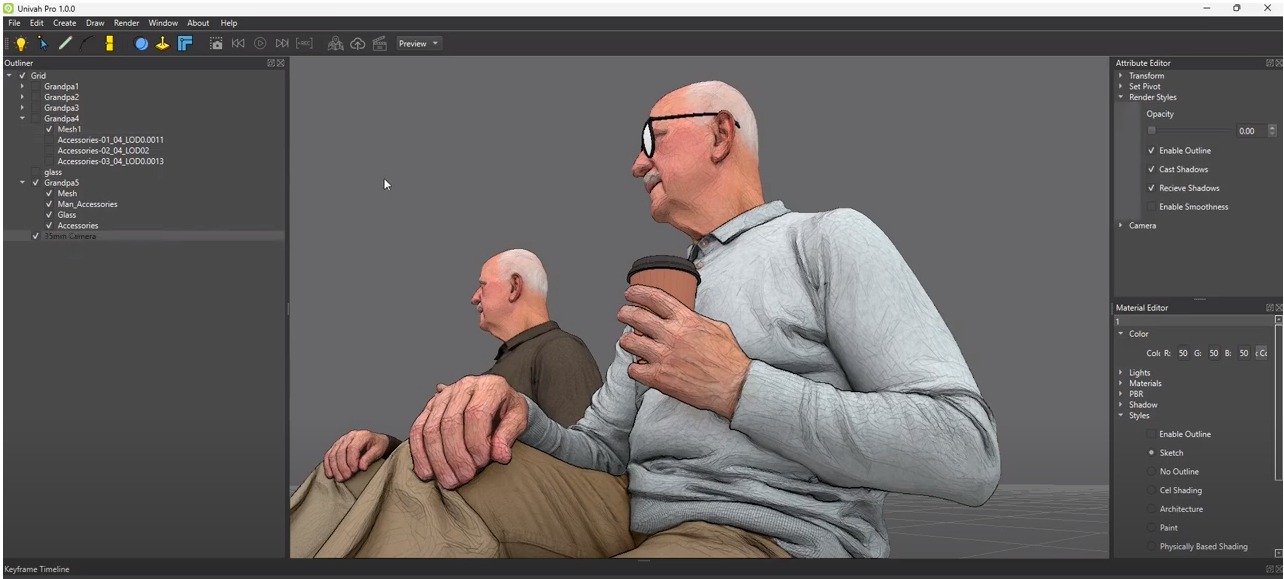Click the Opacity slider handle
Screen dimensions: 1284x579
click(x=1151, y=131)
